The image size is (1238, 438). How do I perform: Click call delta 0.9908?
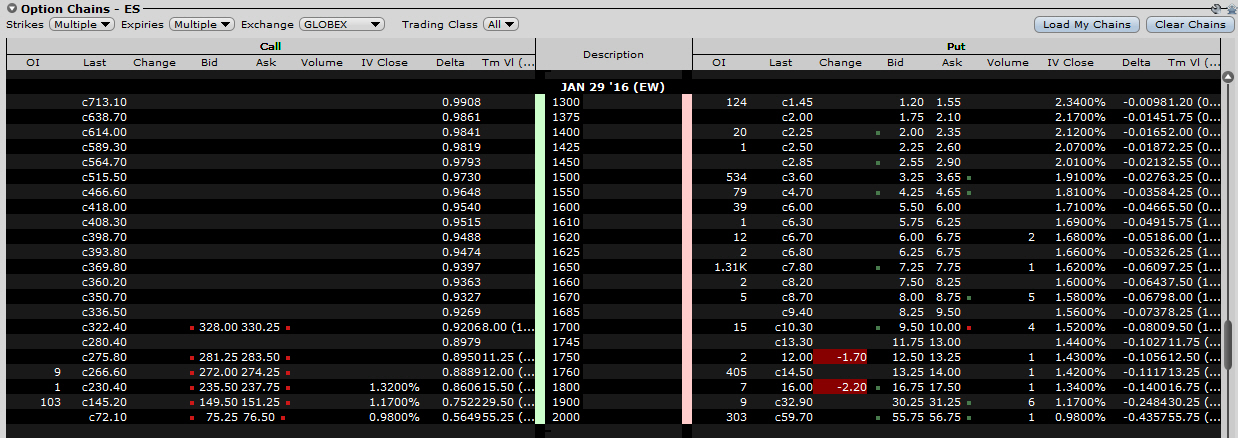(x=460, y=102)
